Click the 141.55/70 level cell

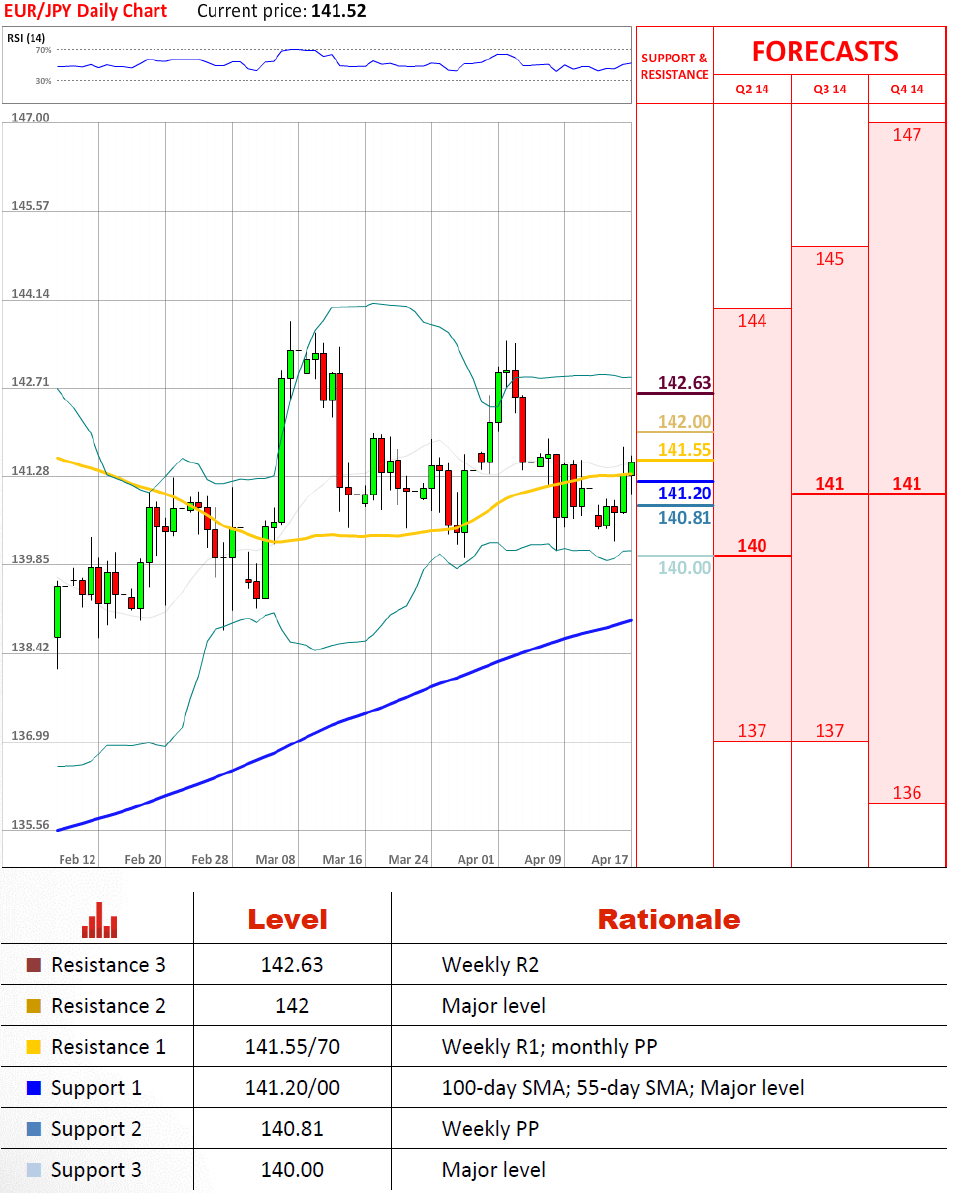tap(292, 1047)
